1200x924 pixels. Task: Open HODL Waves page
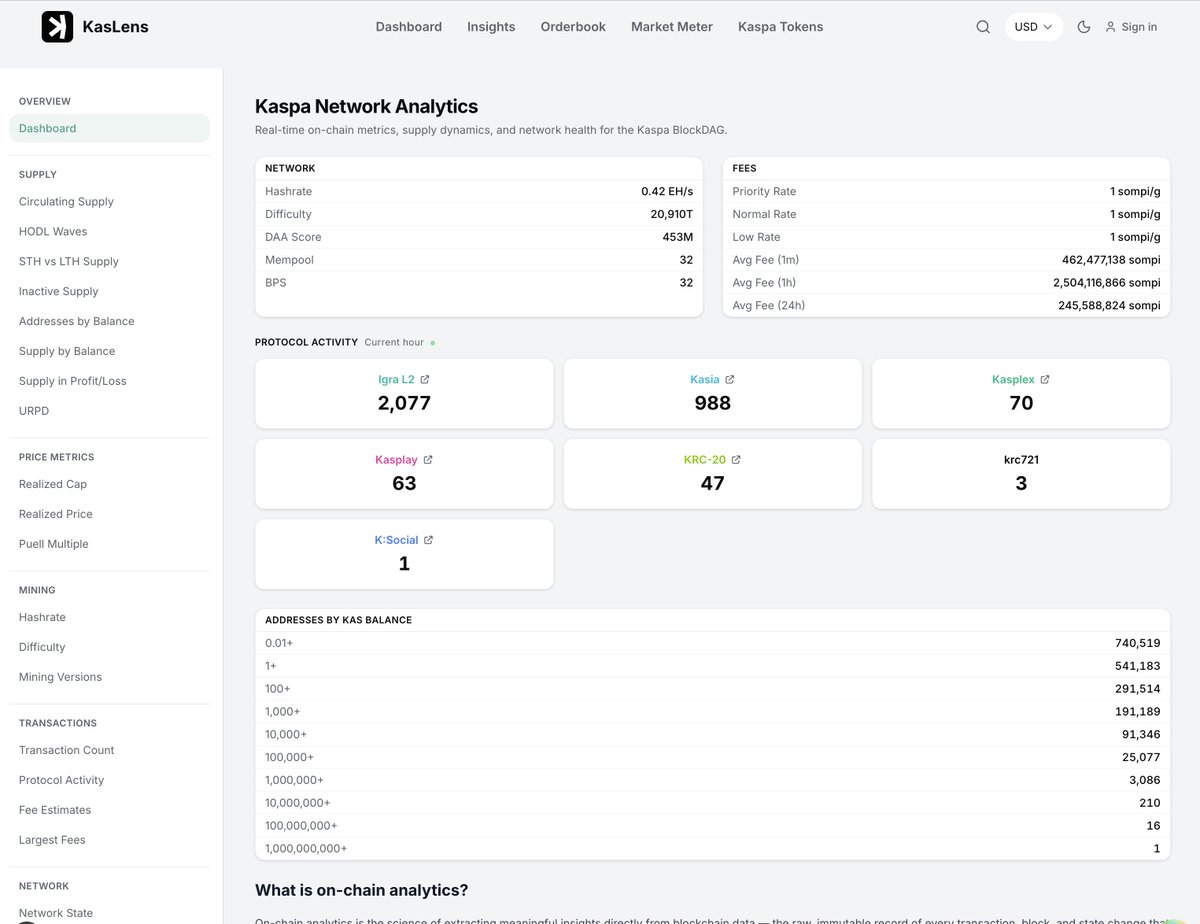[x=53, y=231]
